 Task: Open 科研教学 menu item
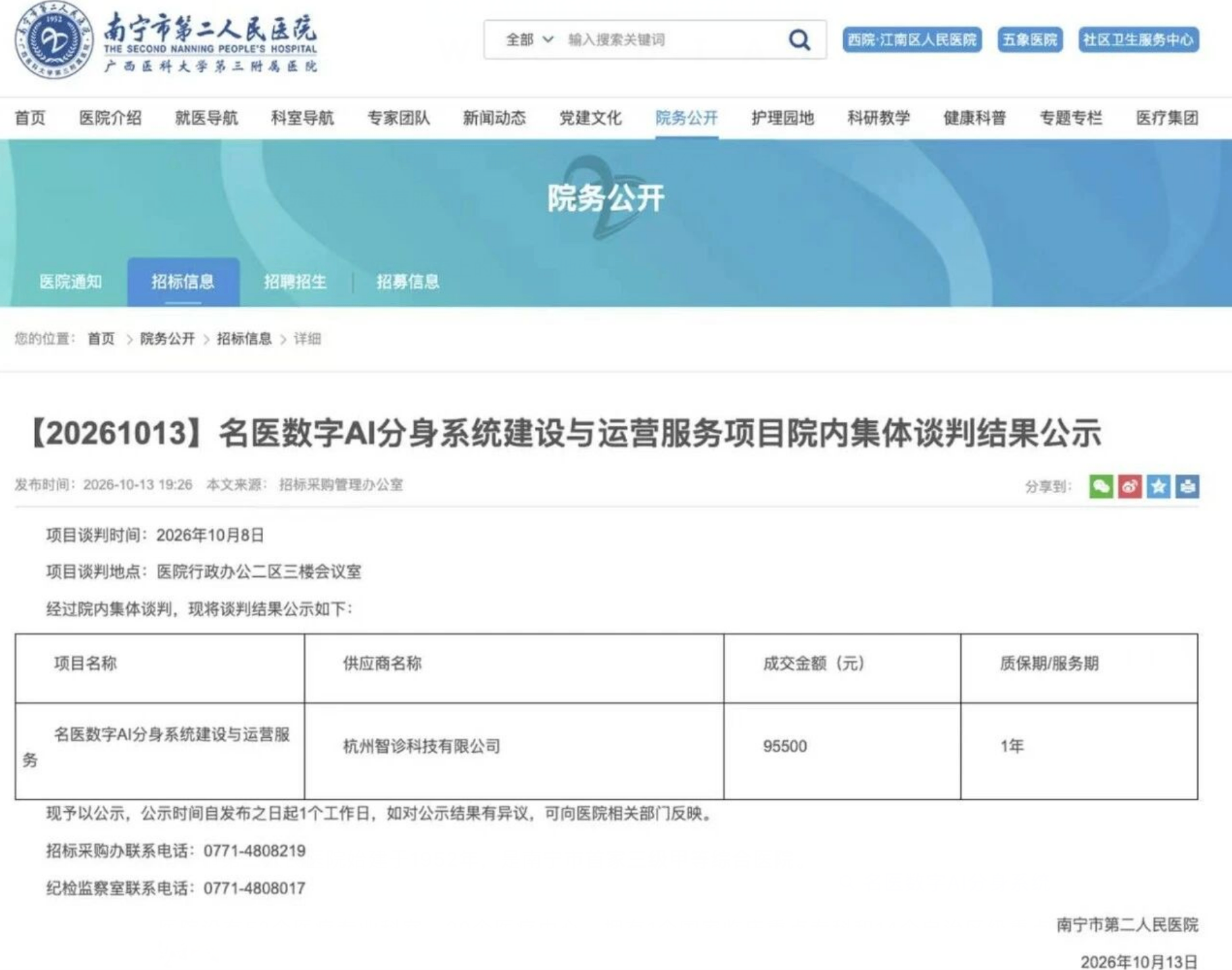(x=878, y=118)
